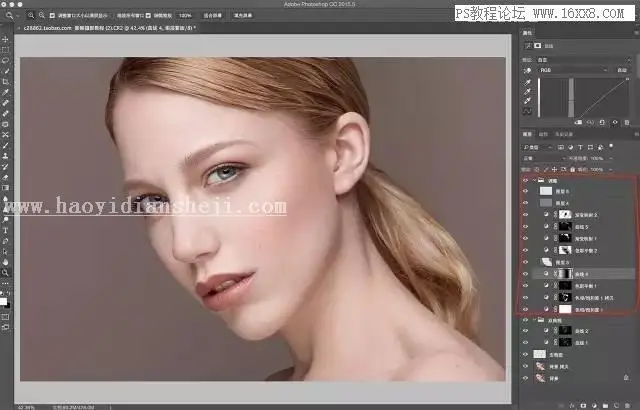Pick the black point eyedropper in Curves
The width and height of the screenshot is (640, 410).
click(x=528, y=82)
